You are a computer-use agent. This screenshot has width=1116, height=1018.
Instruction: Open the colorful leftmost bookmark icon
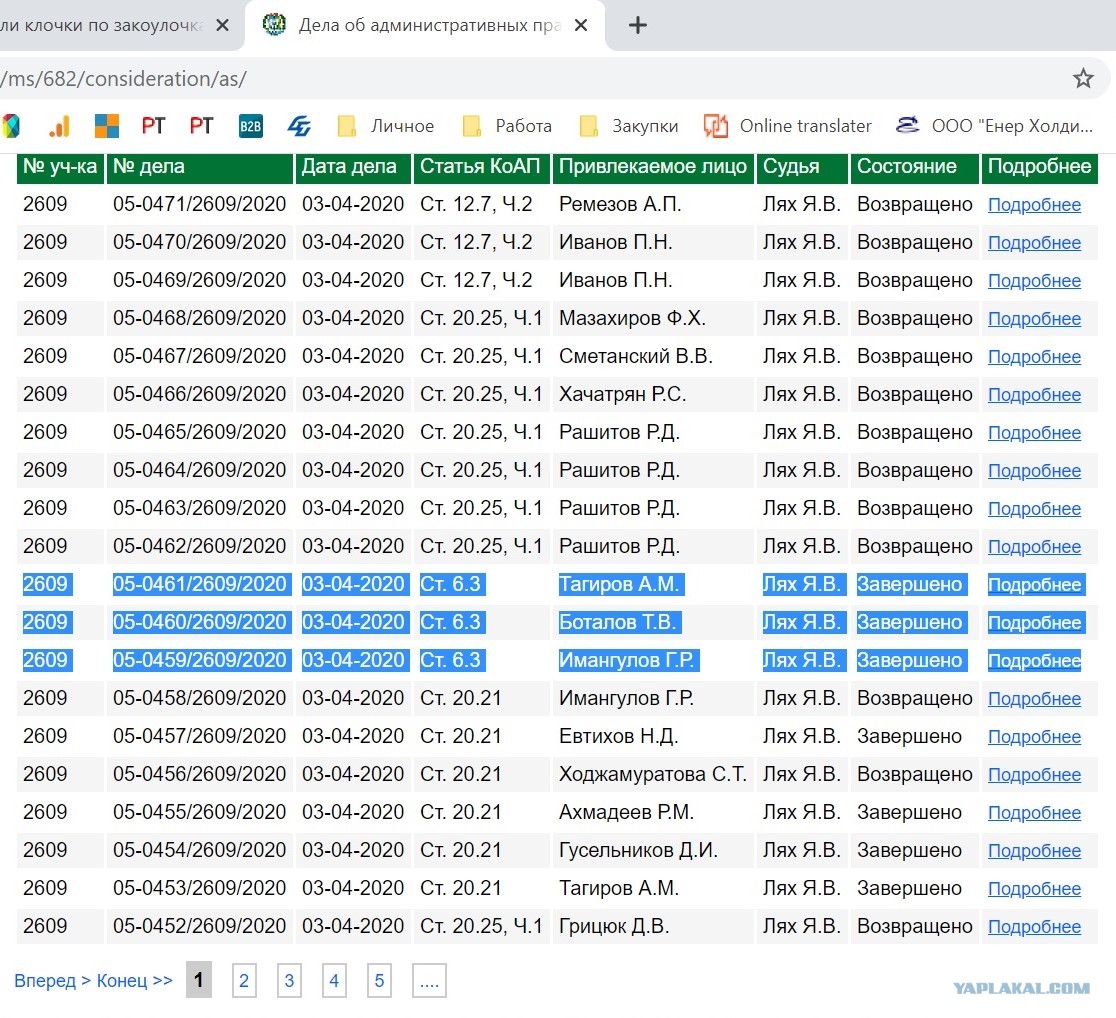10,126
